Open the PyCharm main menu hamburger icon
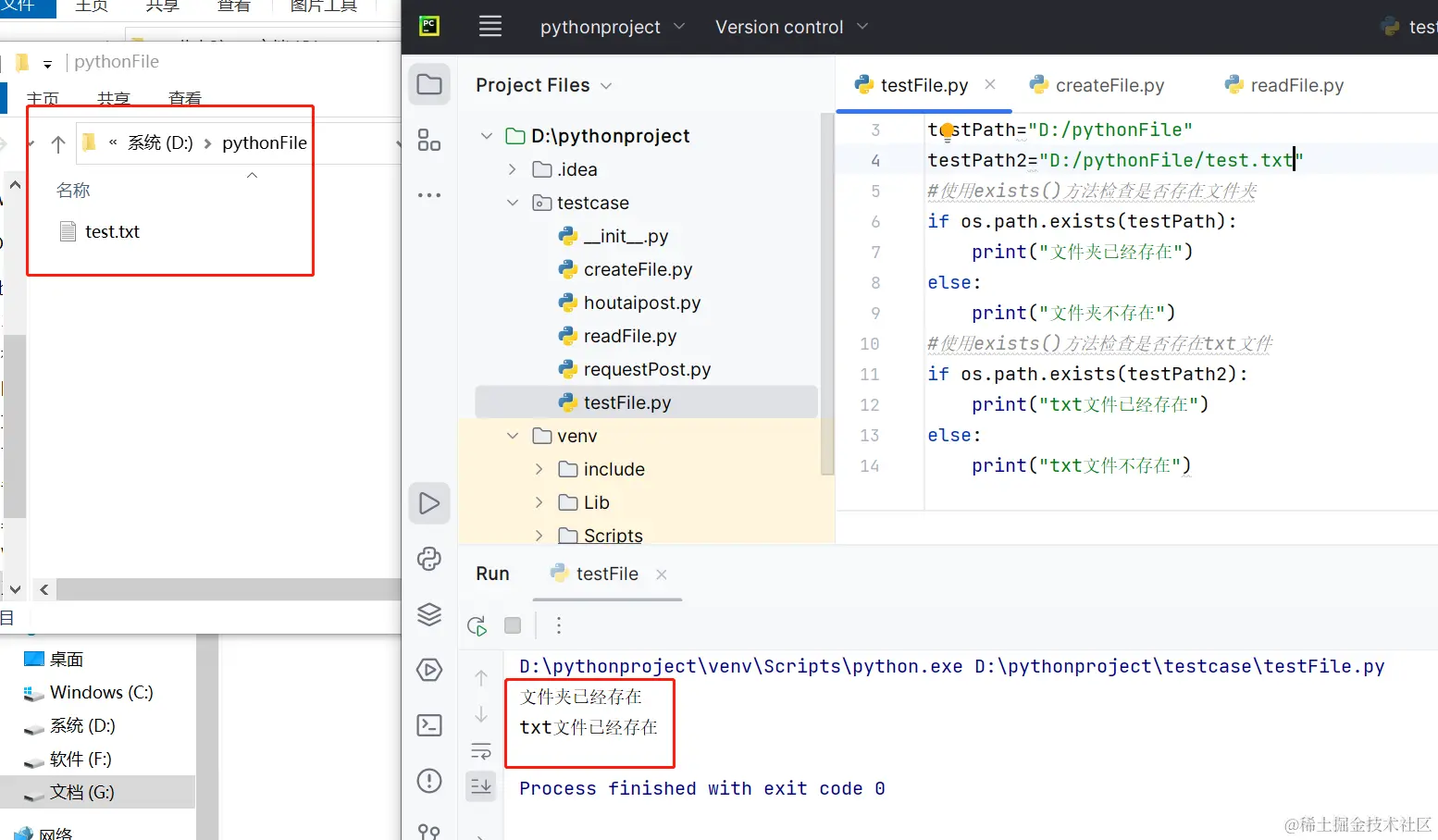The image size is (1438, 840). point(490,26)
